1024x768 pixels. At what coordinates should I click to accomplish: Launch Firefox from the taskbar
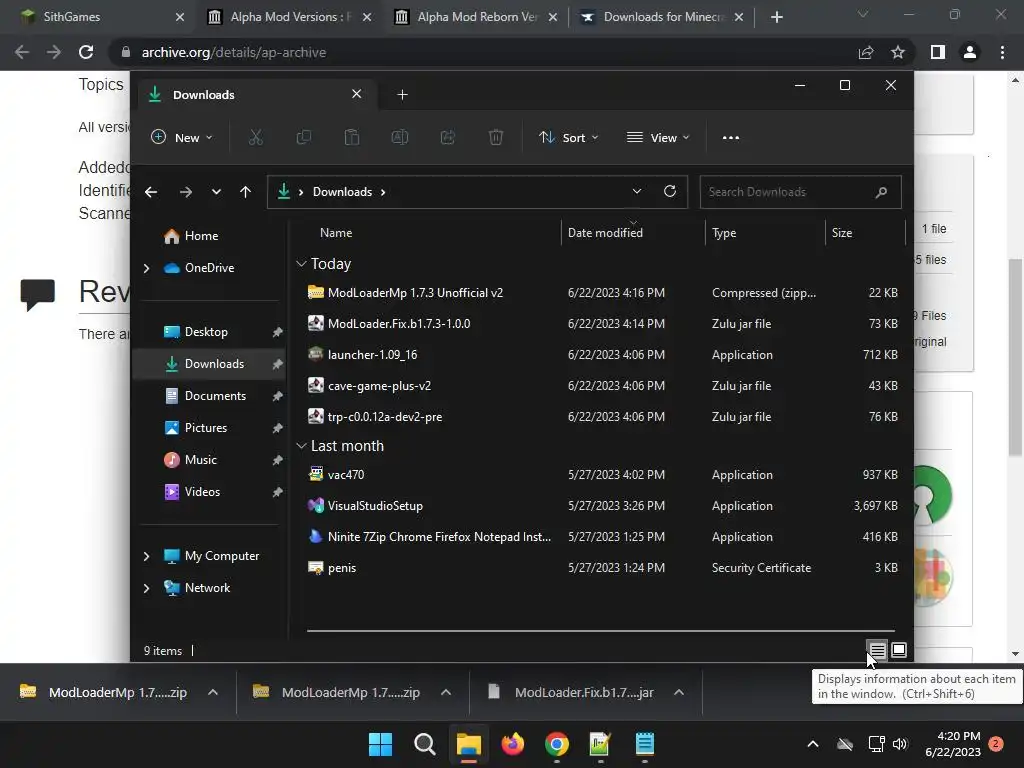point(513,744)
